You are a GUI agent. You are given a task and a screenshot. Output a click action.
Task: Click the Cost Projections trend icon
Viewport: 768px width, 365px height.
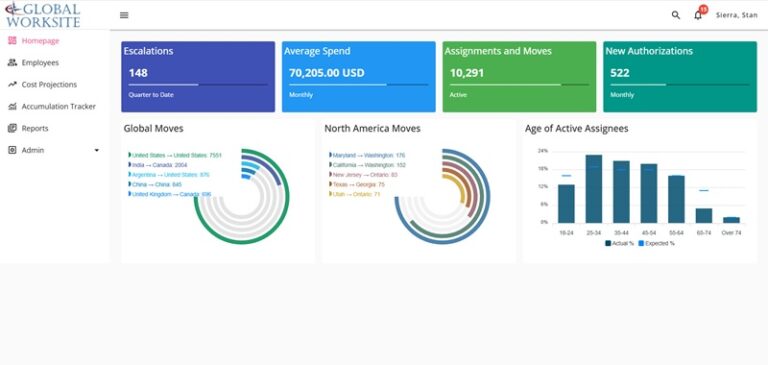12,84
